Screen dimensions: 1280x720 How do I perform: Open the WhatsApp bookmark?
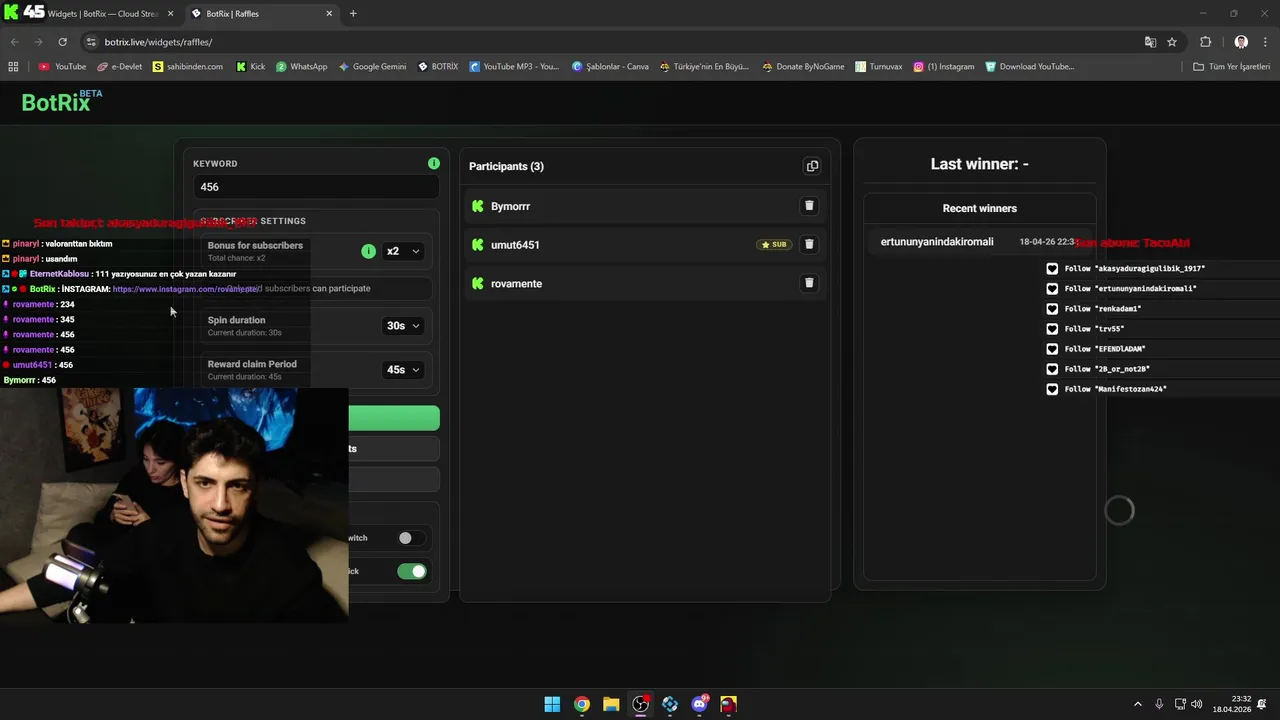click(x=301, y=67)
